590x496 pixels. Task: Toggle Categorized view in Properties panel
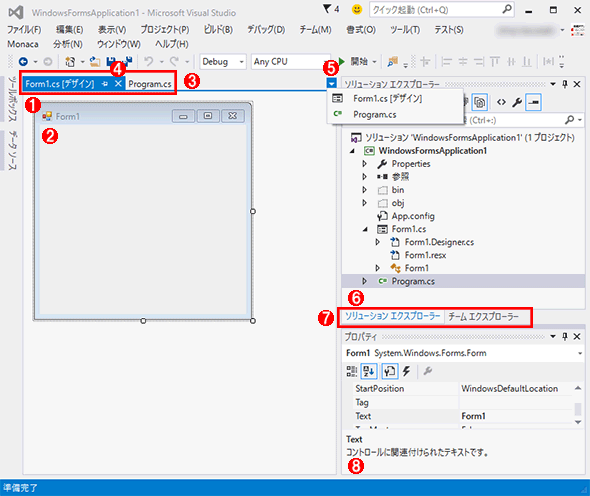[x=352, y=371]
